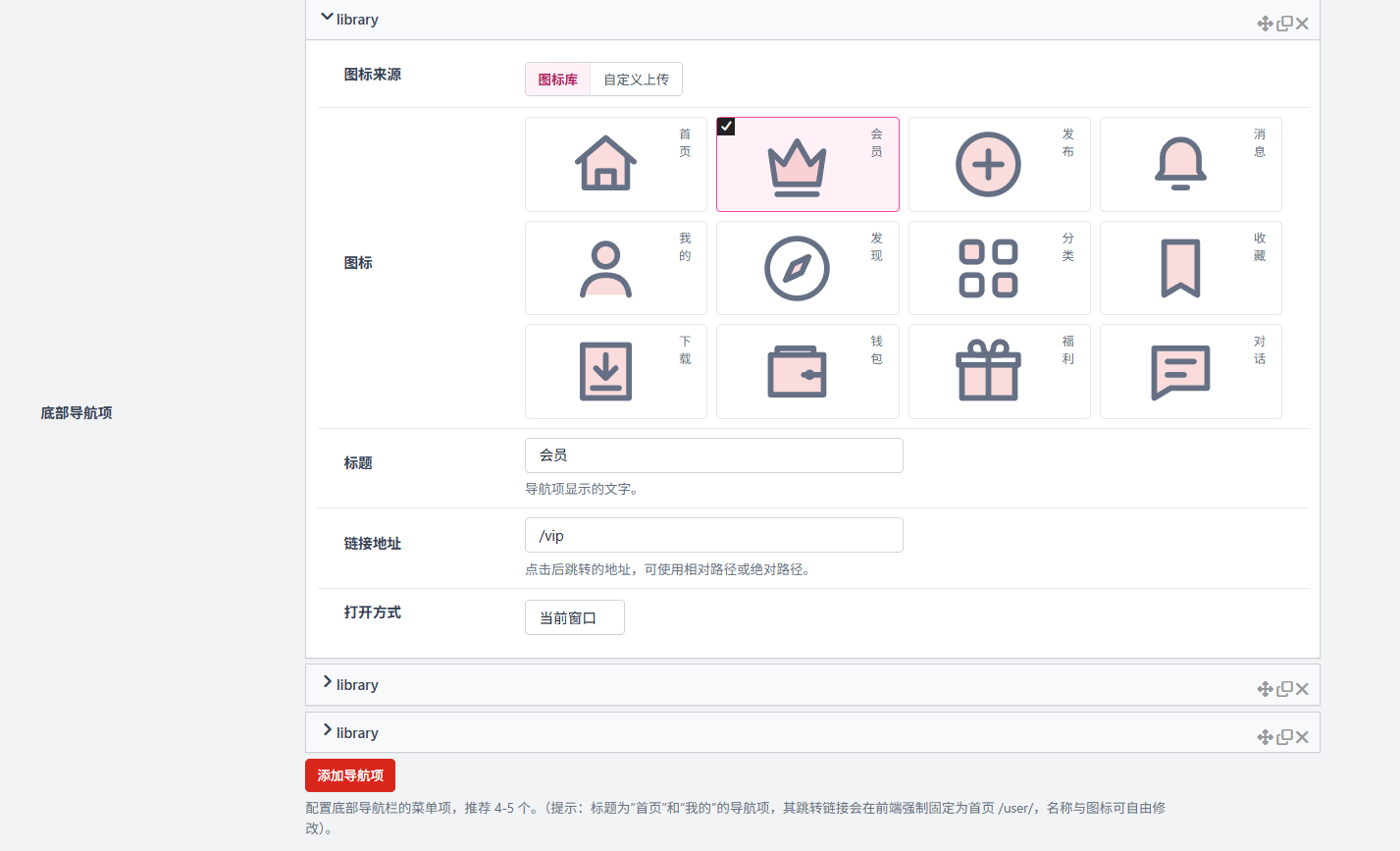
Task: Remove the last library item
Action: (1302, 737)
